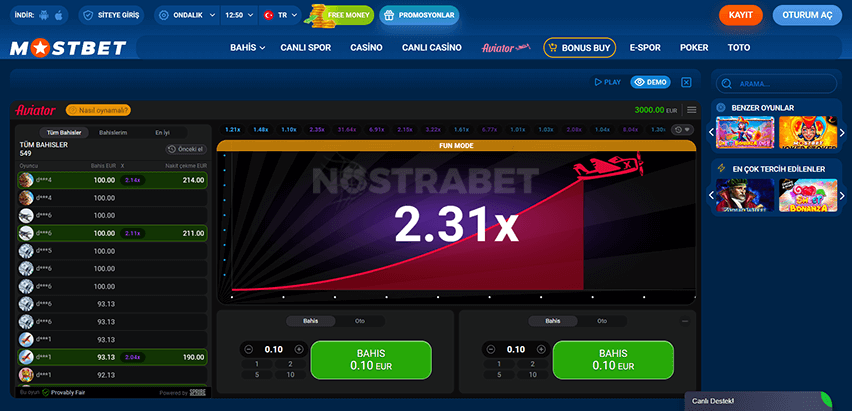Click the 31.64x history multiplier
This screenshot has height=411, width=852.
[346, 130]
